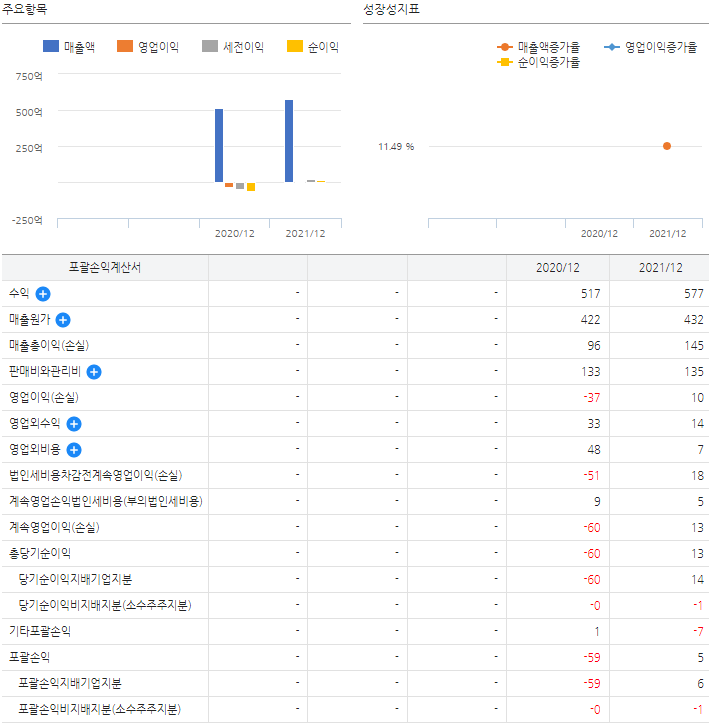Toggle the 순이익증가율 legend marker
Screen dimensions: 709x726
tap(505, 62)
